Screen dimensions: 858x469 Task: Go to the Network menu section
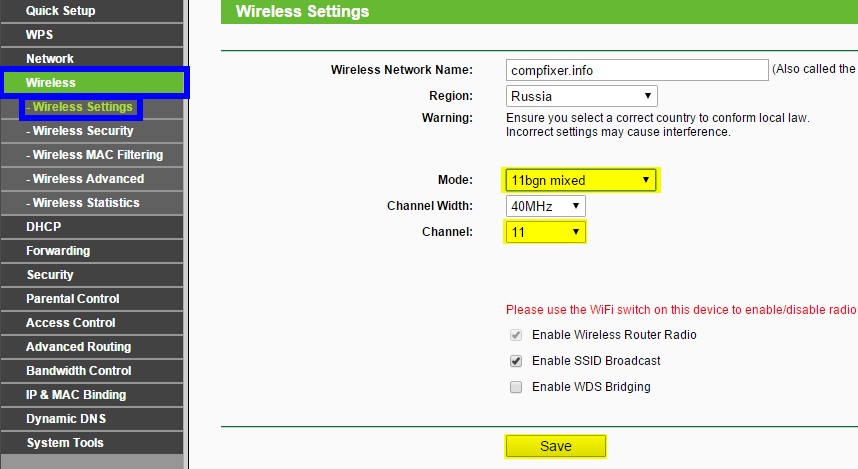[x=50, y=59]
